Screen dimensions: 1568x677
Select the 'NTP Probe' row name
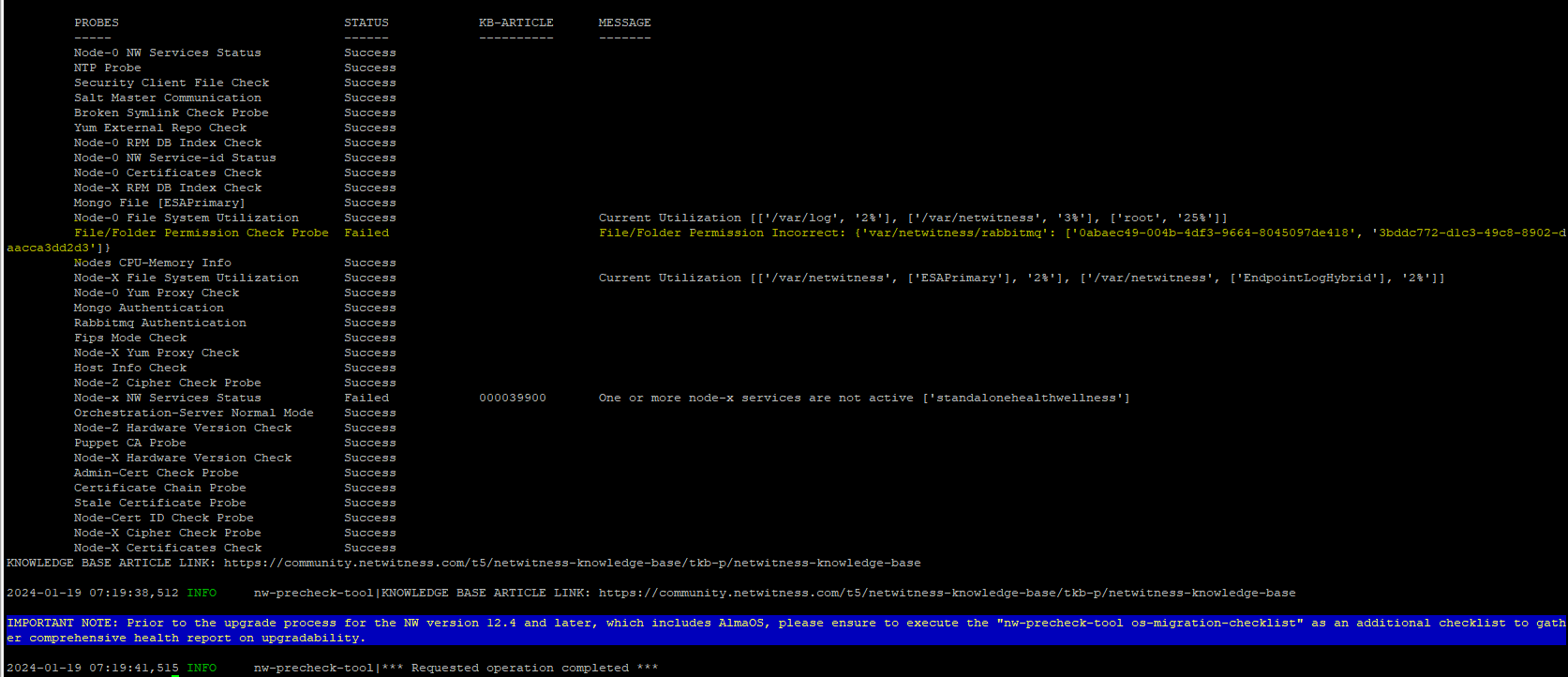click(x=108, y=68)
